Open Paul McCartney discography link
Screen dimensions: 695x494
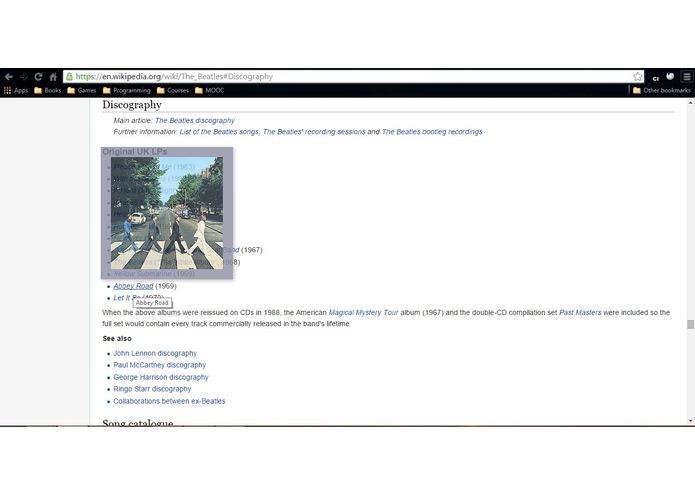point(160,365)
